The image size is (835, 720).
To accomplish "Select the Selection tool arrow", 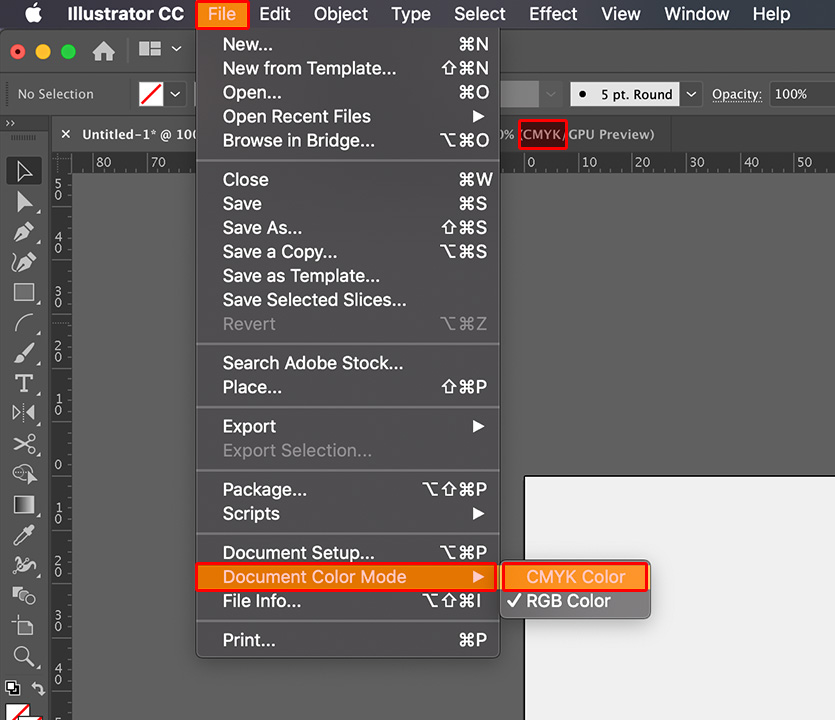I will 24,171.
